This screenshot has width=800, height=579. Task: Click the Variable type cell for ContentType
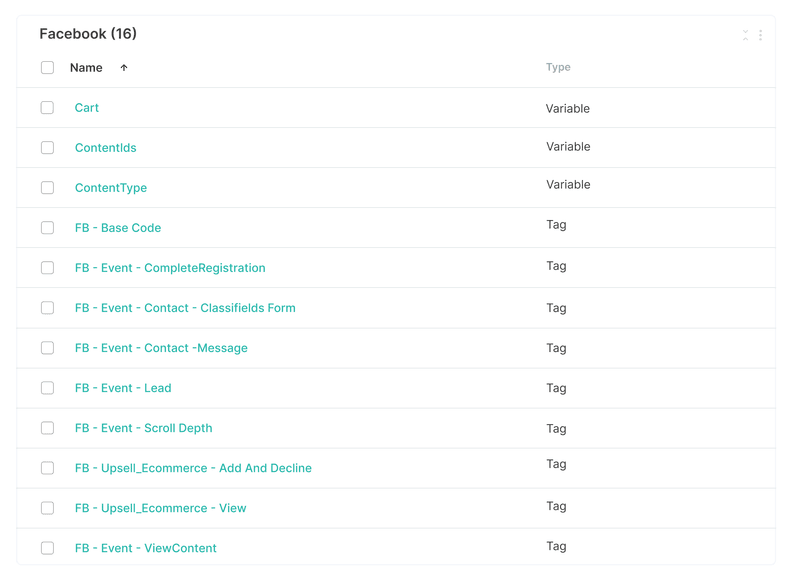point(568,185)
